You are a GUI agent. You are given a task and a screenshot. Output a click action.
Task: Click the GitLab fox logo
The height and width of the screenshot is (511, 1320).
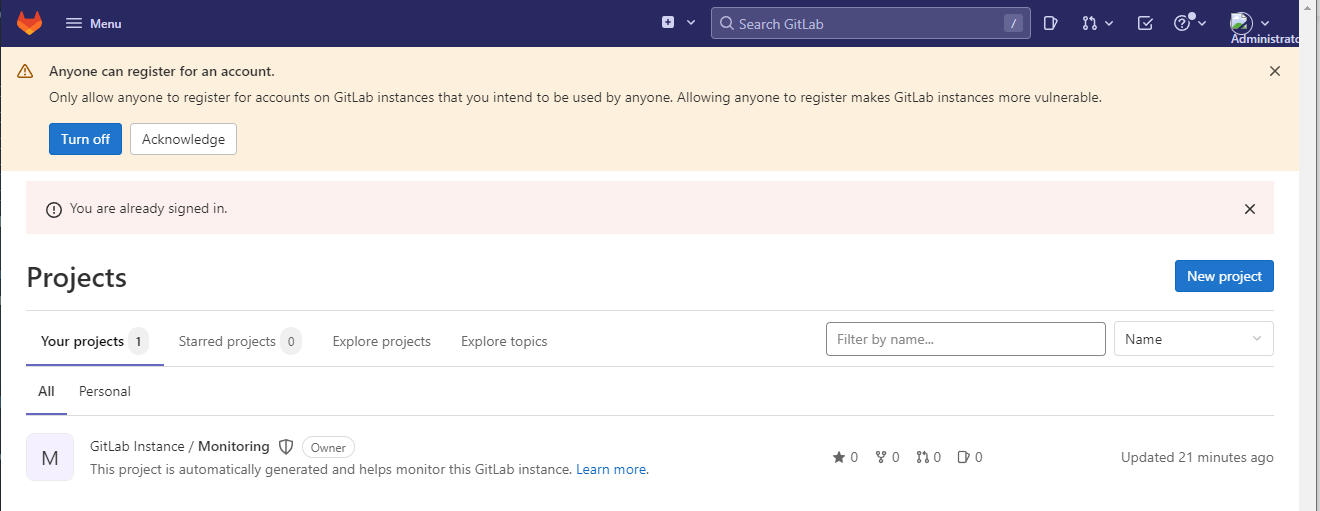pos(30,23)
